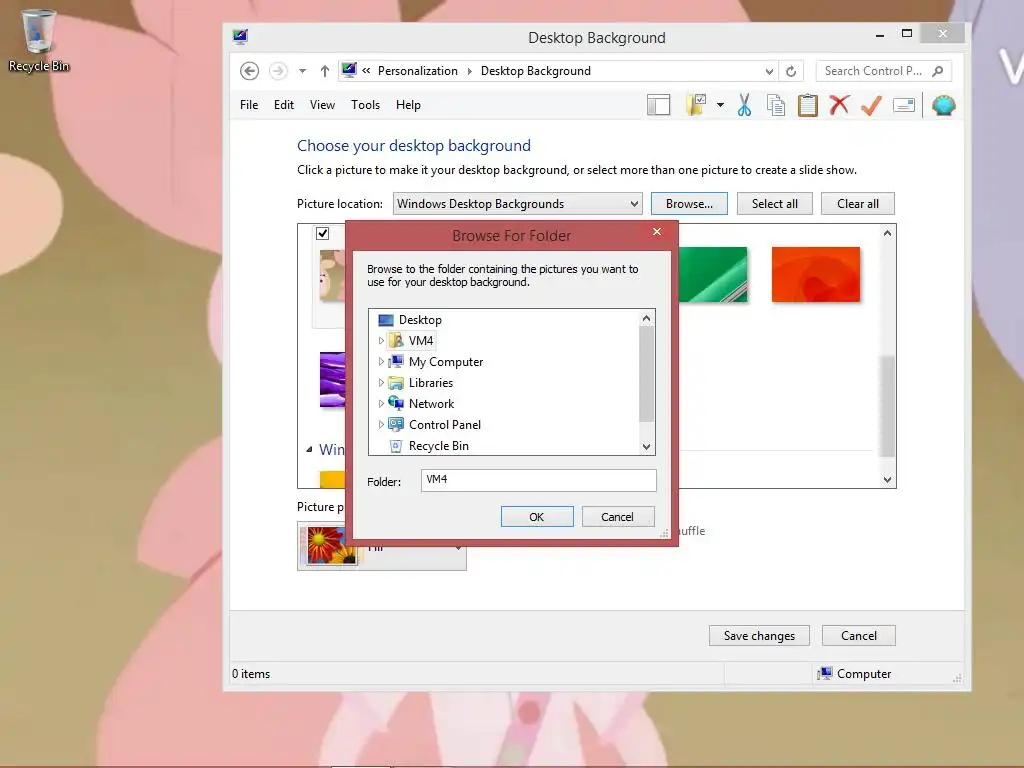Viewport: 1024px width, 768px height.
Task: Select the orange-red wallpaper thumbnail
Action: point(816,274)
